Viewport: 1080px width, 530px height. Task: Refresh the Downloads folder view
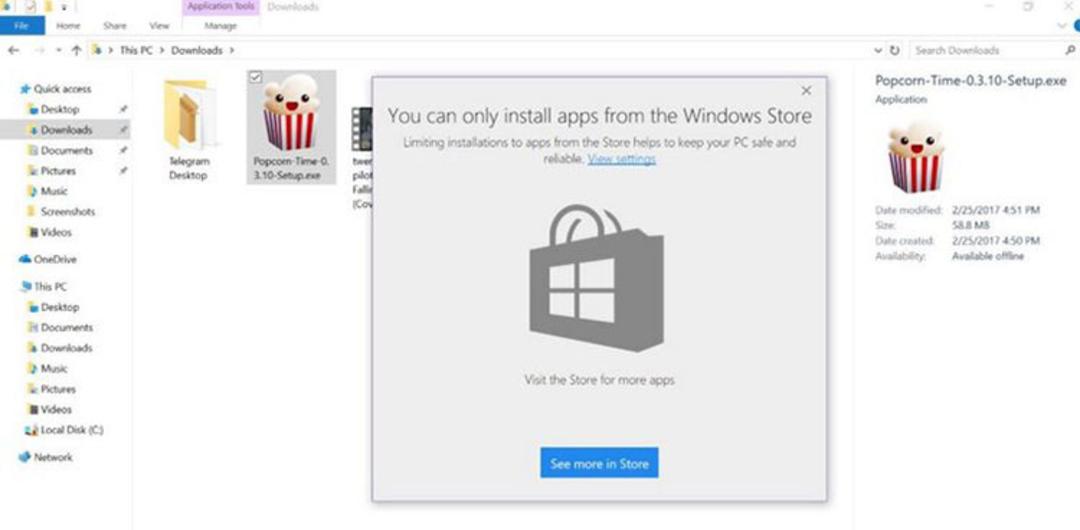click(x=895, y=50)
